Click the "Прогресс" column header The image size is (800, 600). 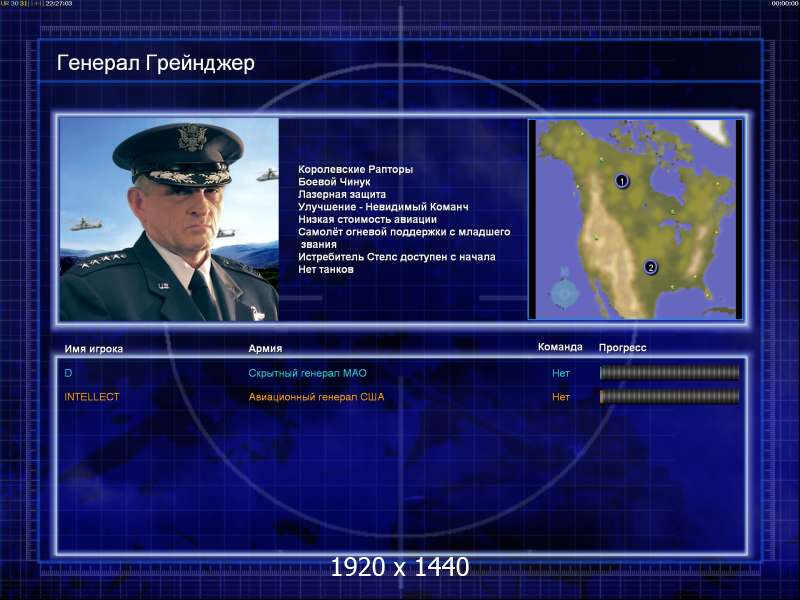click(x=622, y=347)
